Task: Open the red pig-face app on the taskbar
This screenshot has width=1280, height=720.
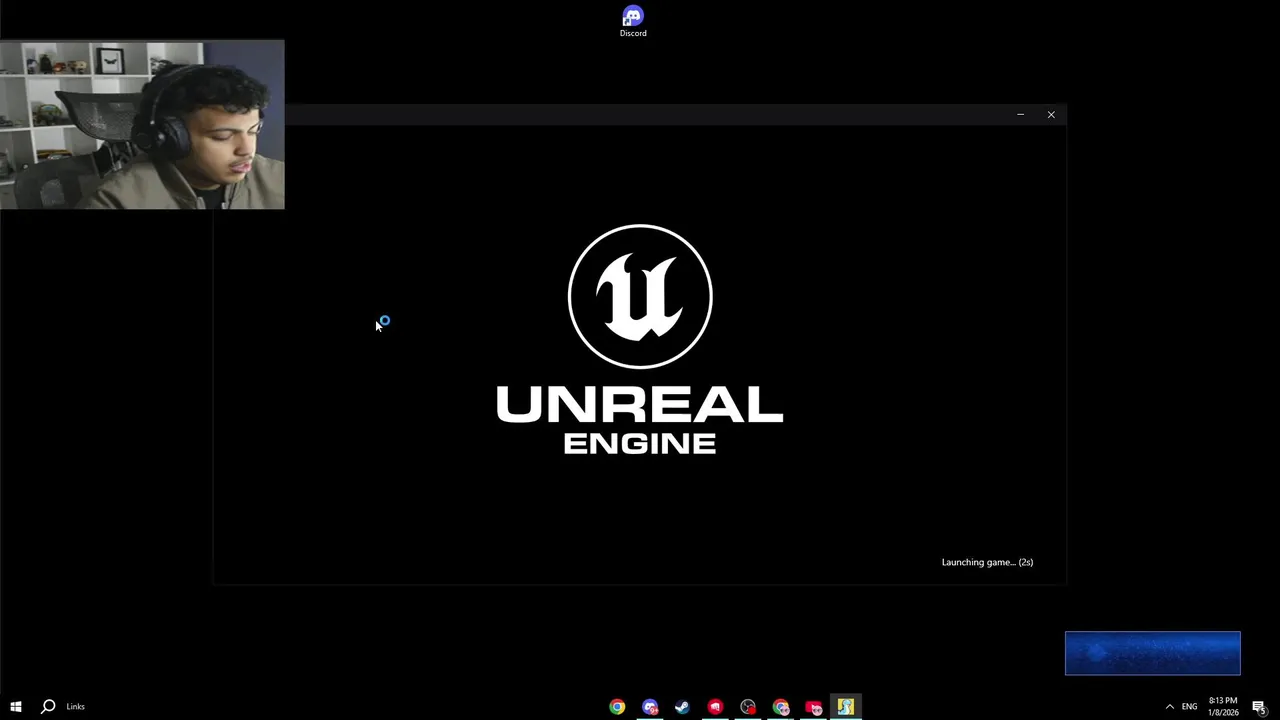Action: (813, 706)
